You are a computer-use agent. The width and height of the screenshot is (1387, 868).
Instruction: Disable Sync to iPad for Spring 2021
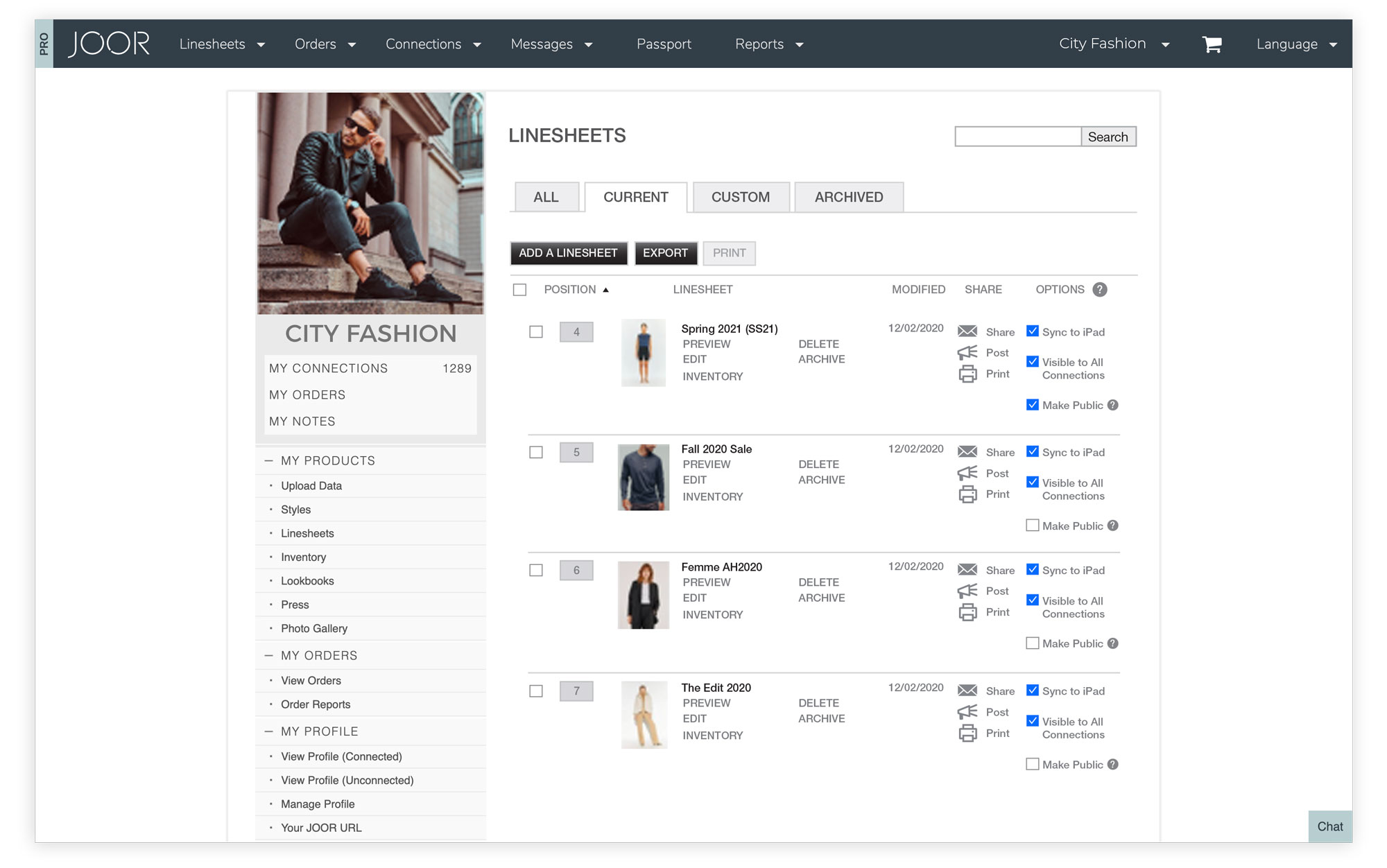click(x=1033, y=331)
